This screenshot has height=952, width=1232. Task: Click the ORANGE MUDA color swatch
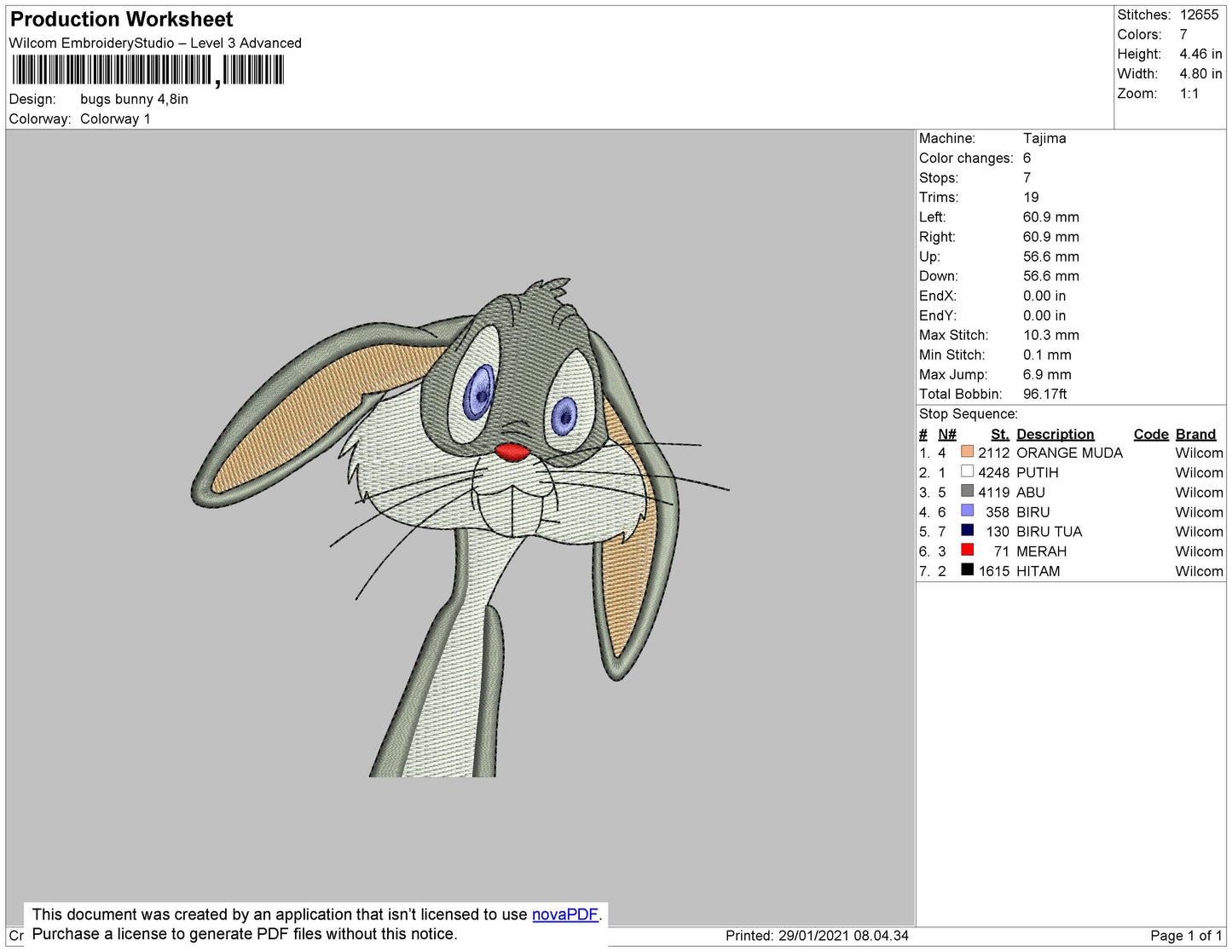(967, 452)
